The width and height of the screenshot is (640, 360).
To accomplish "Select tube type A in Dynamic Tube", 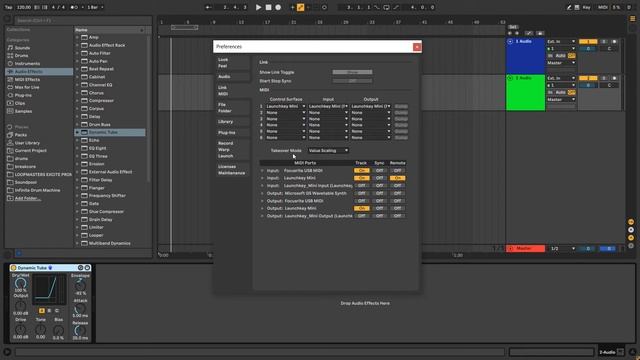I will pos(42,311).
